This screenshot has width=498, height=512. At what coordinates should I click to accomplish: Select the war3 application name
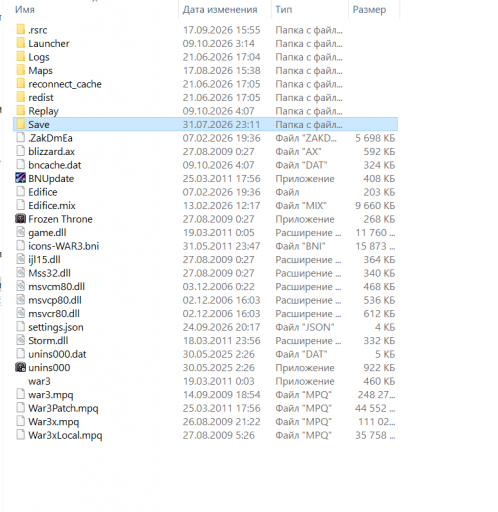(39, 381)
